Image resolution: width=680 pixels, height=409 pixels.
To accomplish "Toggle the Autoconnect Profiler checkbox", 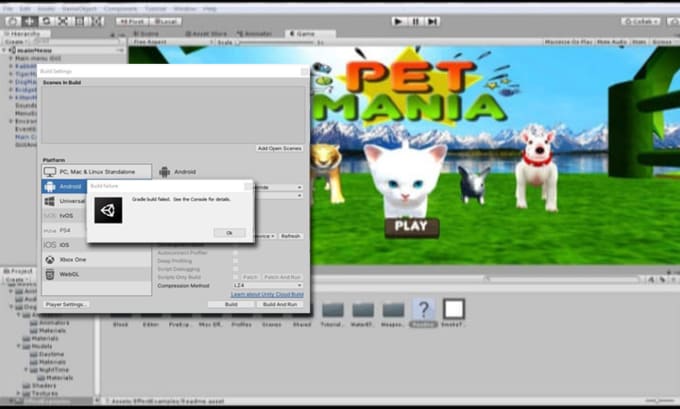I will click(x=235, y=253).
